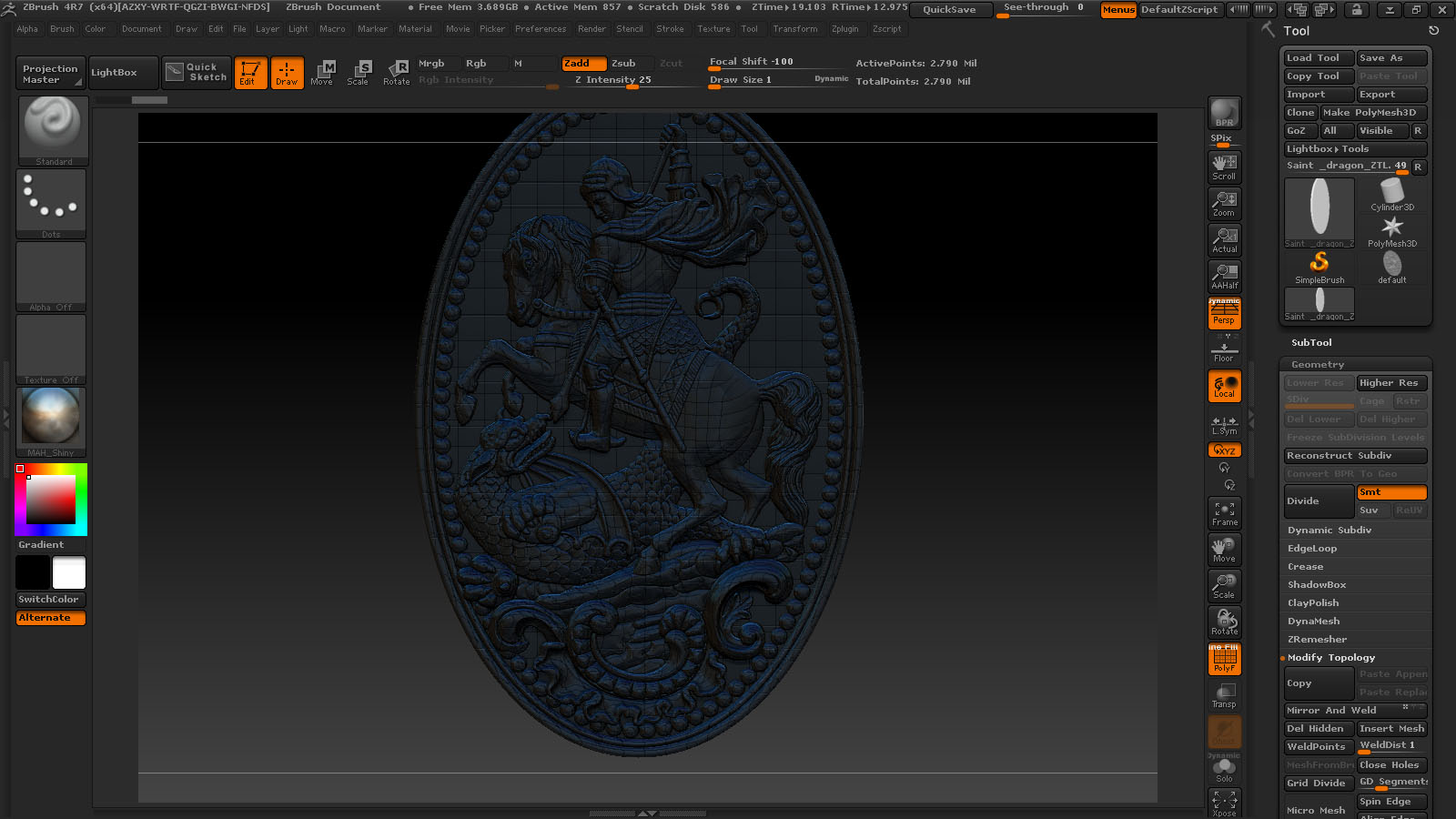Click the BPR render icon

[x=1224, y=113]
